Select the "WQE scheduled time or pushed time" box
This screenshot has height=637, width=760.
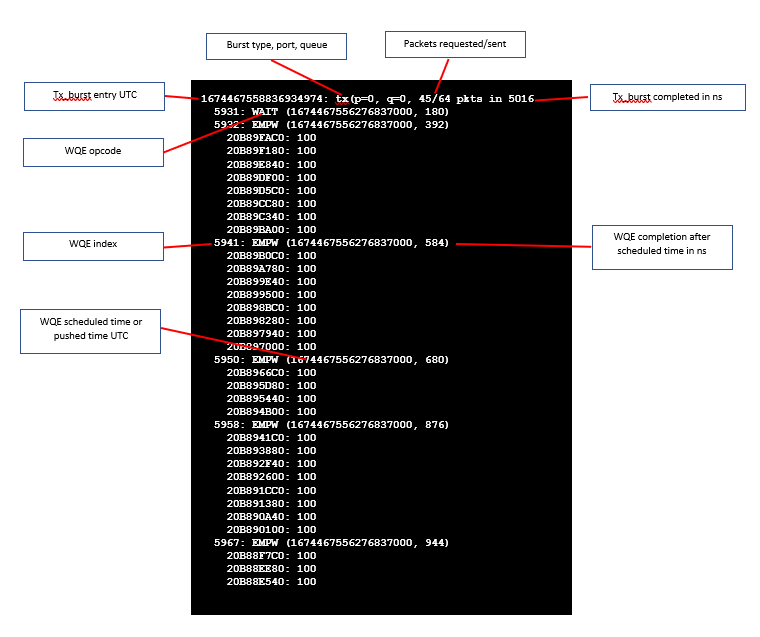(91, 330)
